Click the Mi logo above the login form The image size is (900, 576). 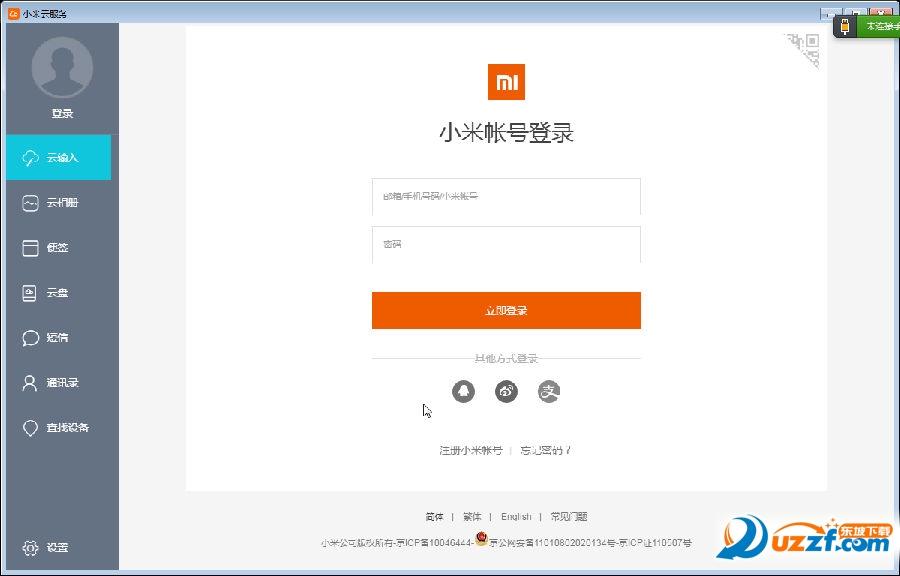[x=506, y=83]
